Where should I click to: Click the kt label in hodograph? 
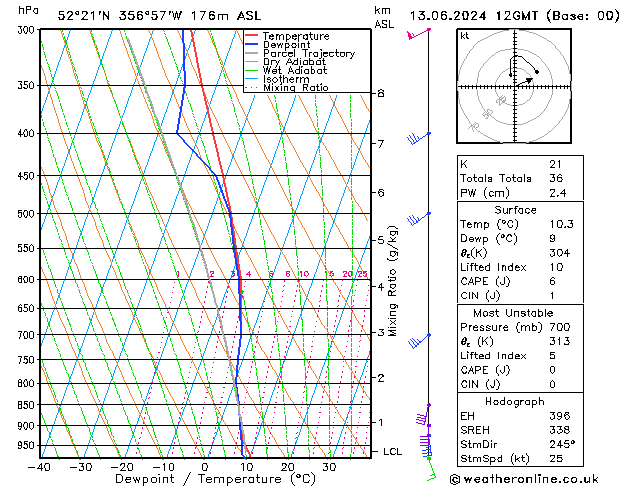click(465, 36)
